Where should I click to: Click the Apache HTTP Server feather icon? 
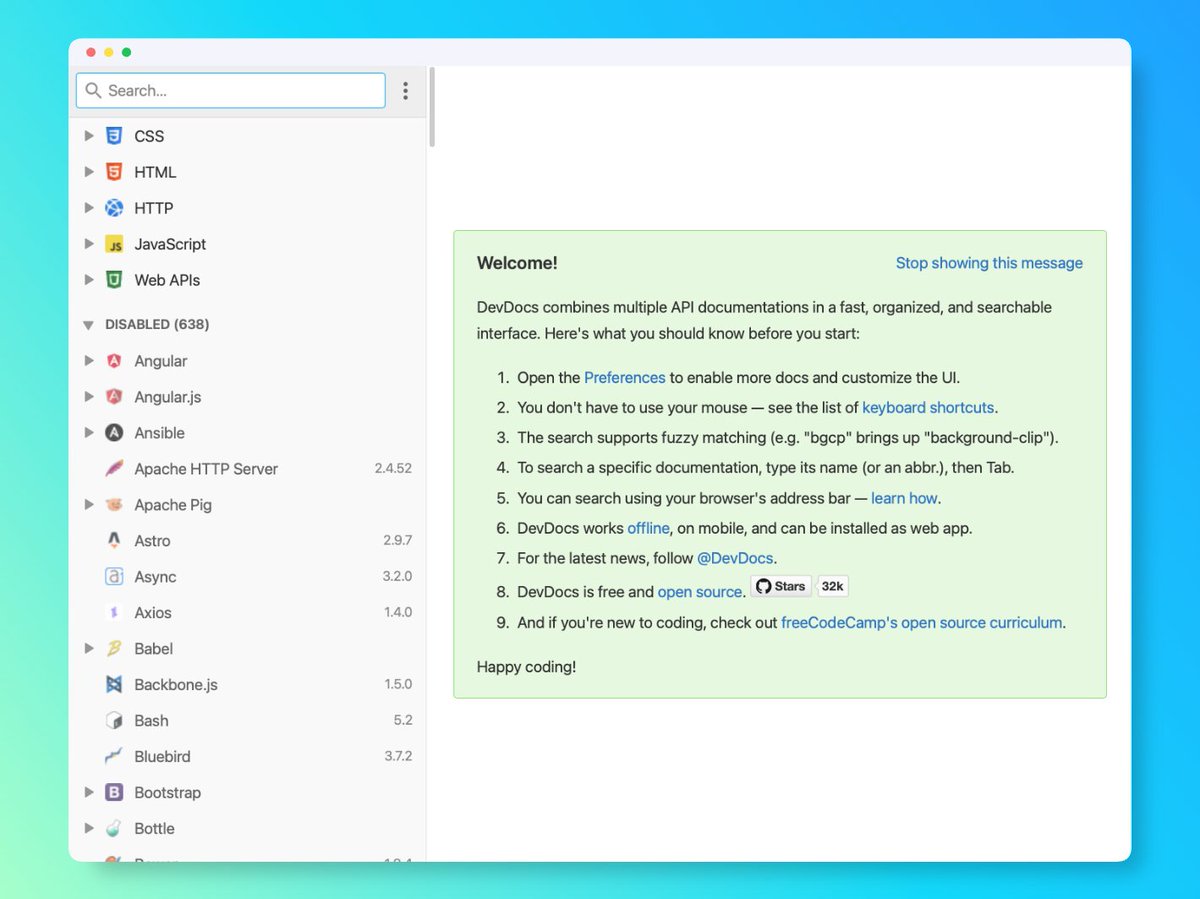114,469
